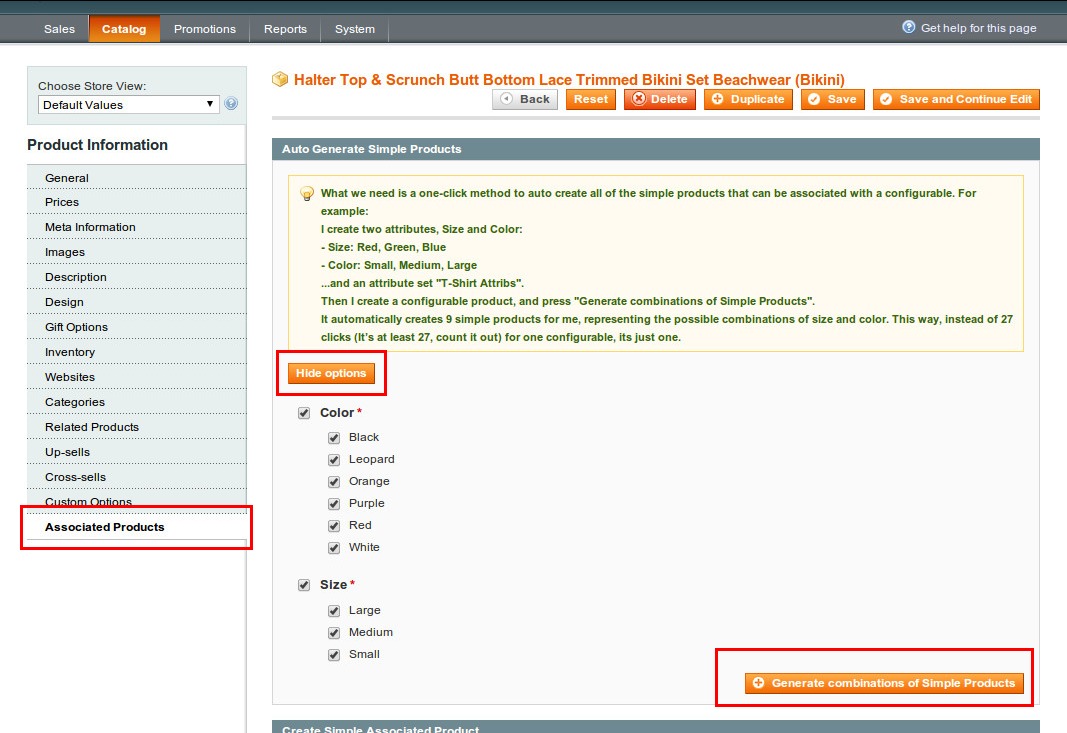Open the Description tab
The width and height of the screenshot is (1067, 733).
(x=137, y=277)
